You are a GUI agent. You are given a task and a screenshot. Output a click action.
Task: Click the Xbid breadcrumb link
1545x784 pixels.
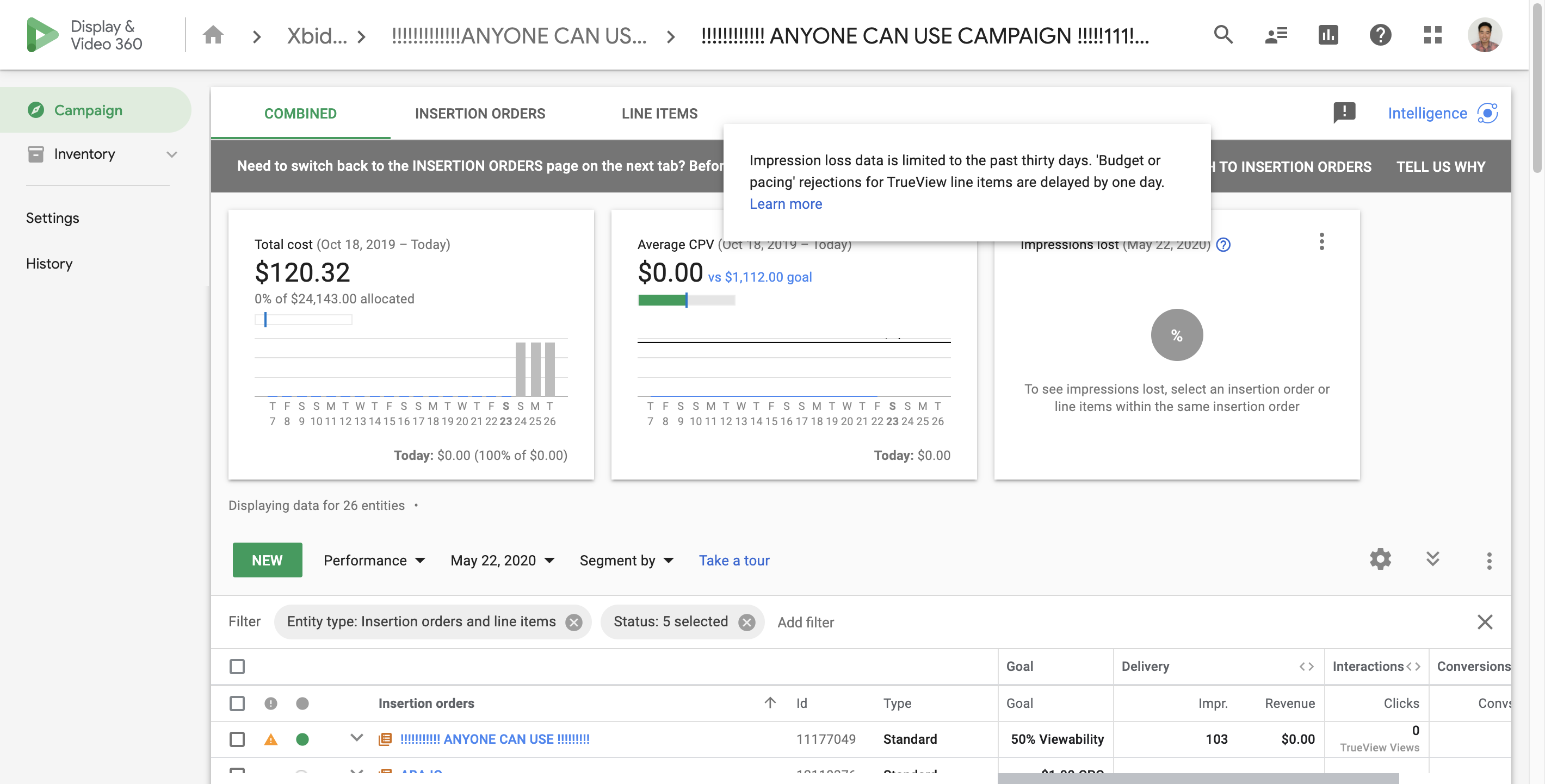click(x=317, y=35)
